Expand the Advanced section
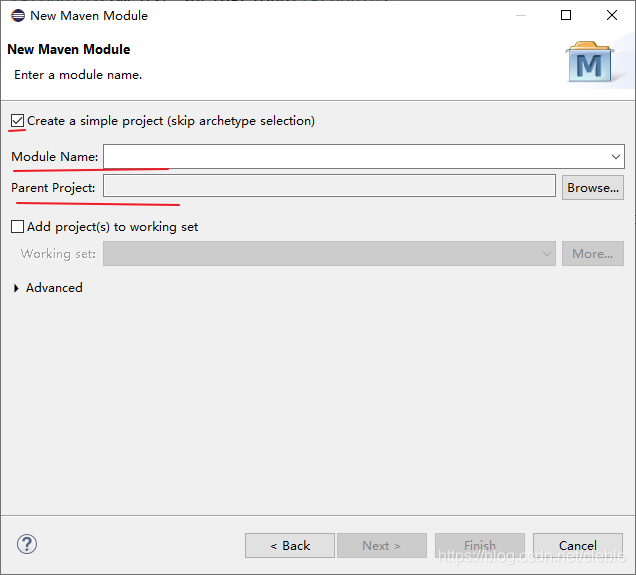 (x=17, y=288)
